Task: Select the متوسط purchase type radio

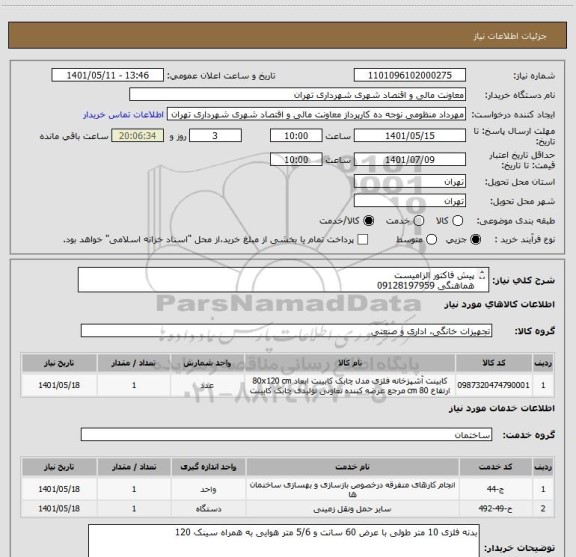Action: [x=431, y=240]
